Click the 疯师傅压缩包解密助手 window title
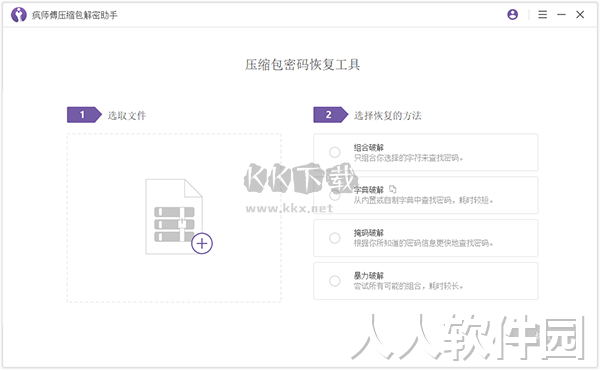The image size is (600, 370). pos(75,15)
